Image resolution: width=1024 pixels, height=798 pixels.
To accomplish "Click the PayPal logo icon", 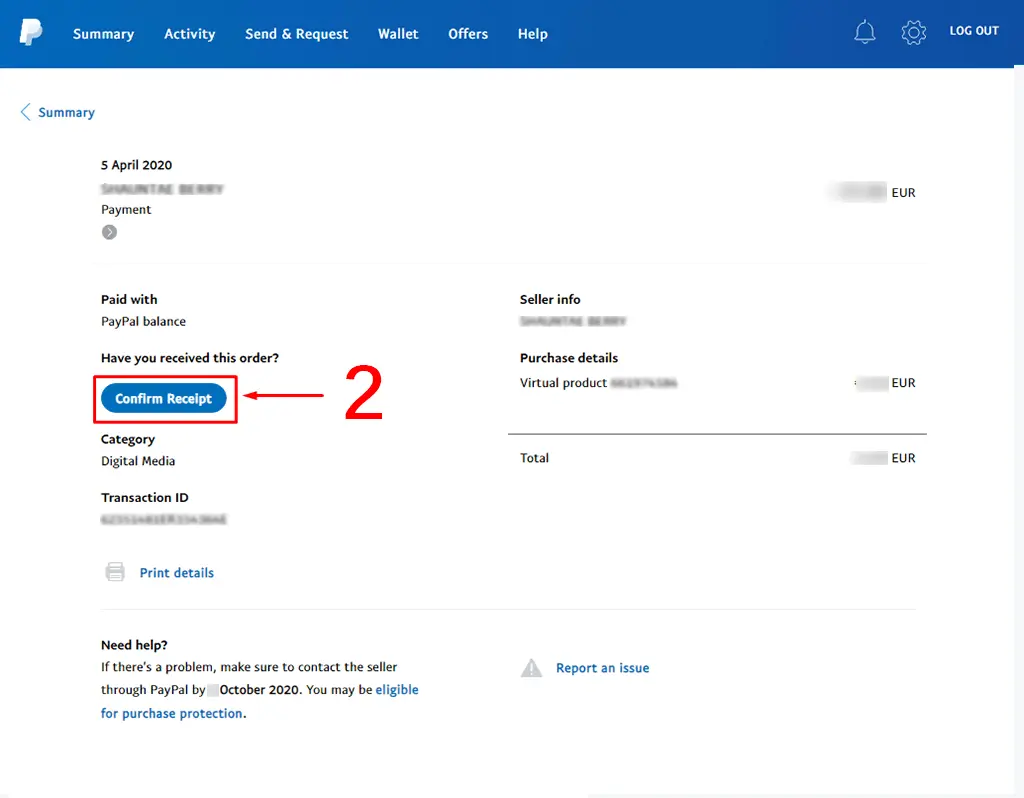I will pyautogui.click(x=31, y=32).
